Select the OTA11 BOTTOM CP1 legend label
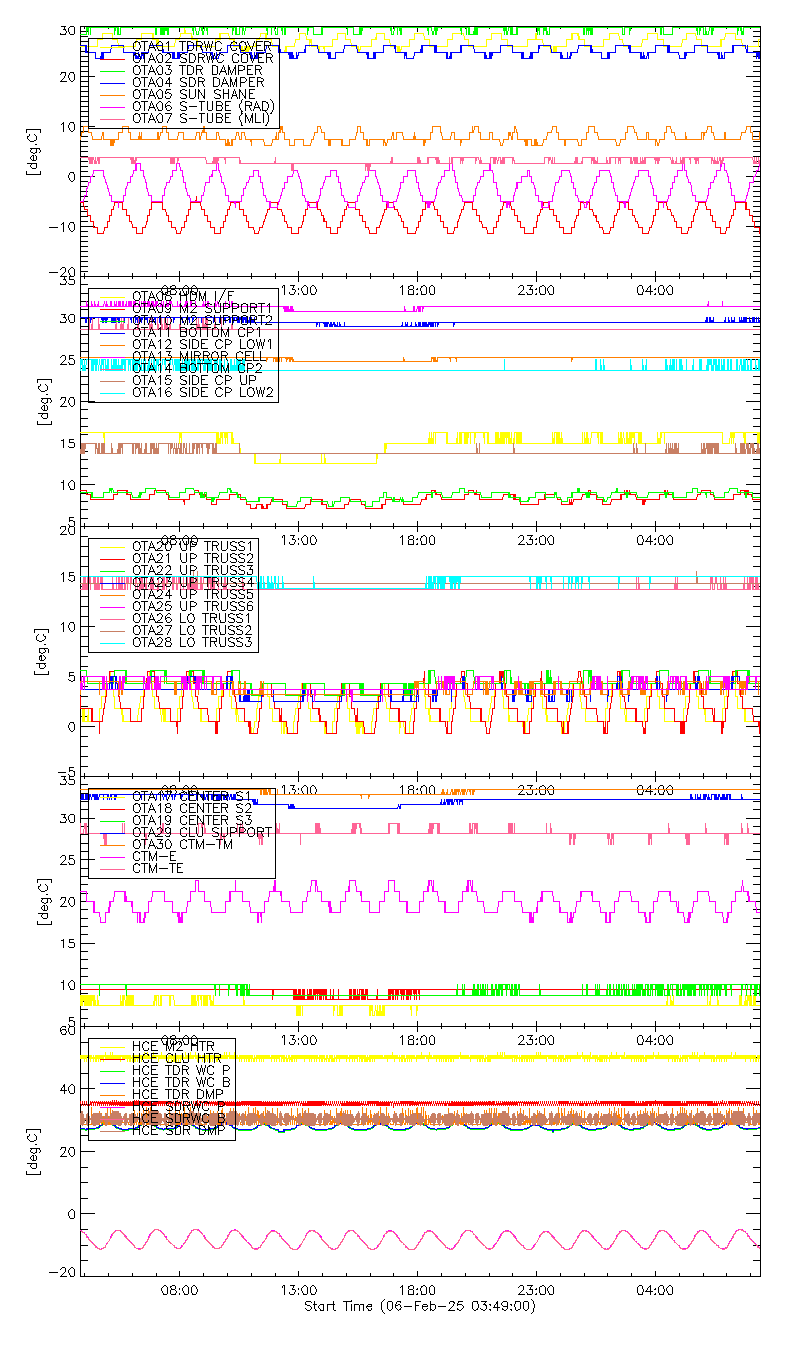 [x=197, y=331]
